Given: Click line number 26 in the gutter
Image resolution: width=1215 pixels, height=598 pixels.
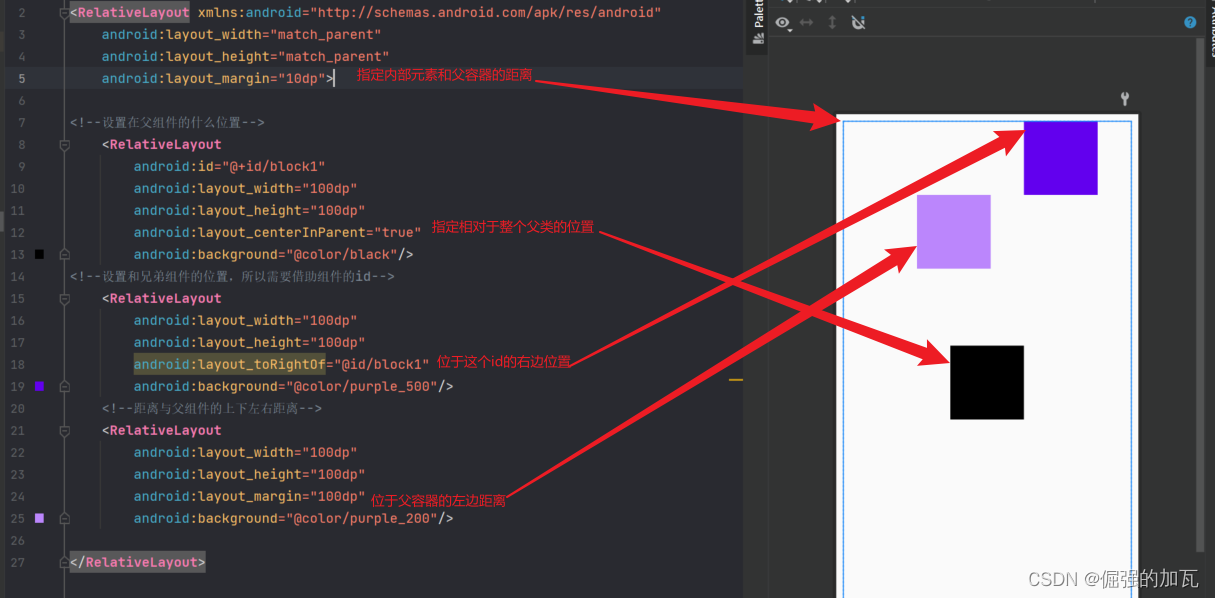Looking at the screenshot, I should click(x=18, y=541).
